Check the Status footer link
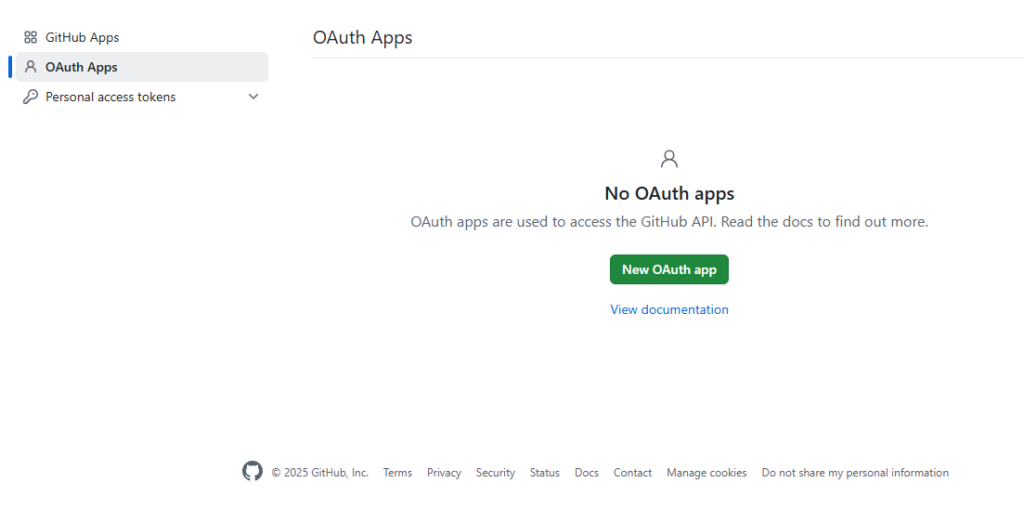1024x509 pixels. click(545, 472)
